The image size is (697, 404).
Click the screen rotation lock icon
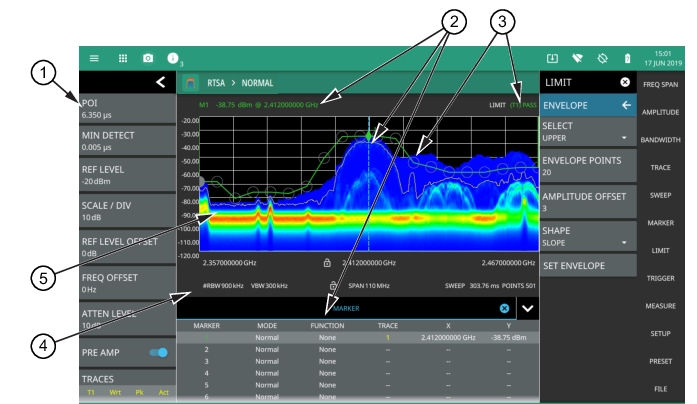coord(602,58)
